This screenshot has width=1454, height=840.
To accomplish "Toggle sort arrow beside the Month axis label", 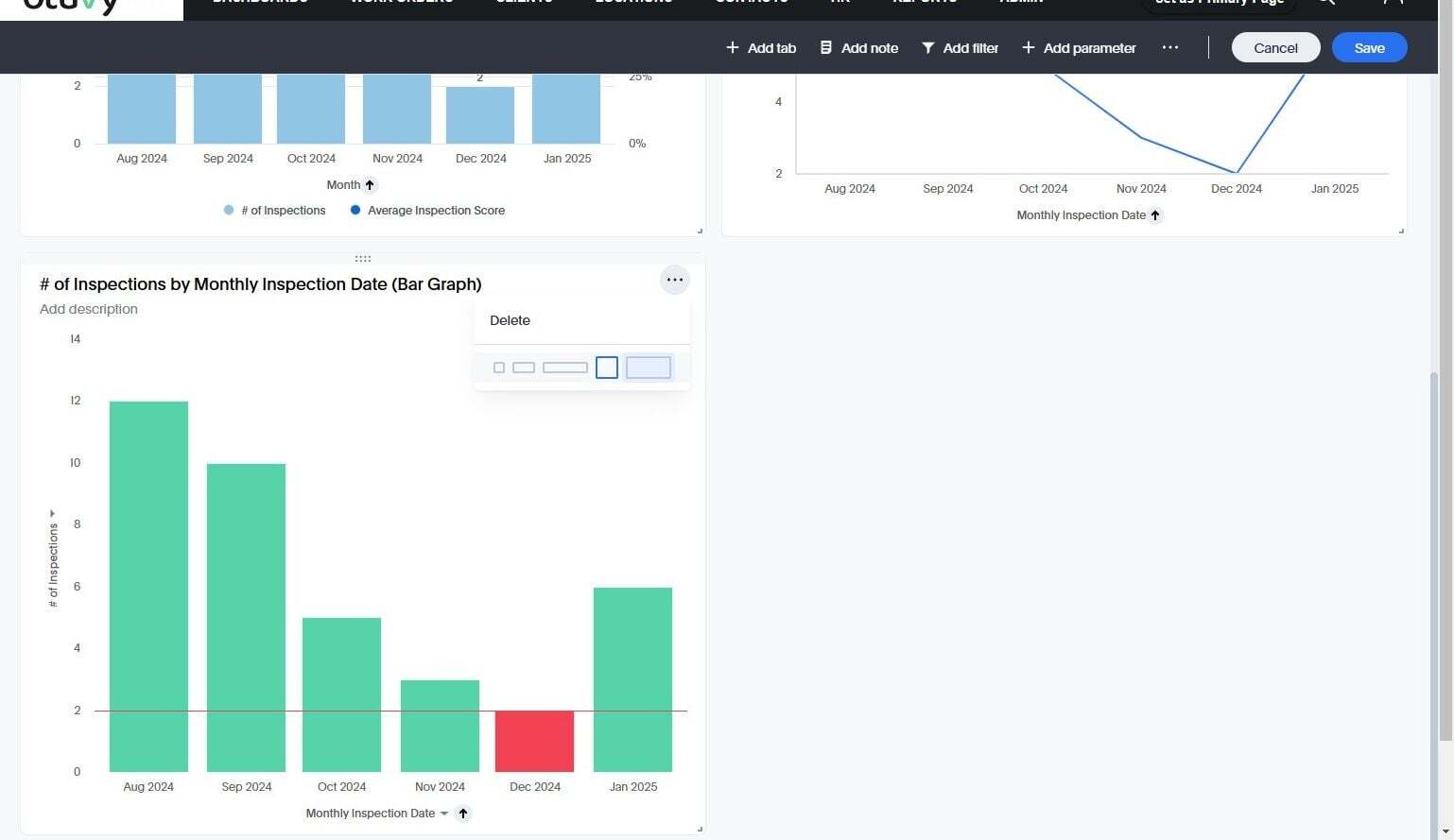I will (x=370, y=185).
